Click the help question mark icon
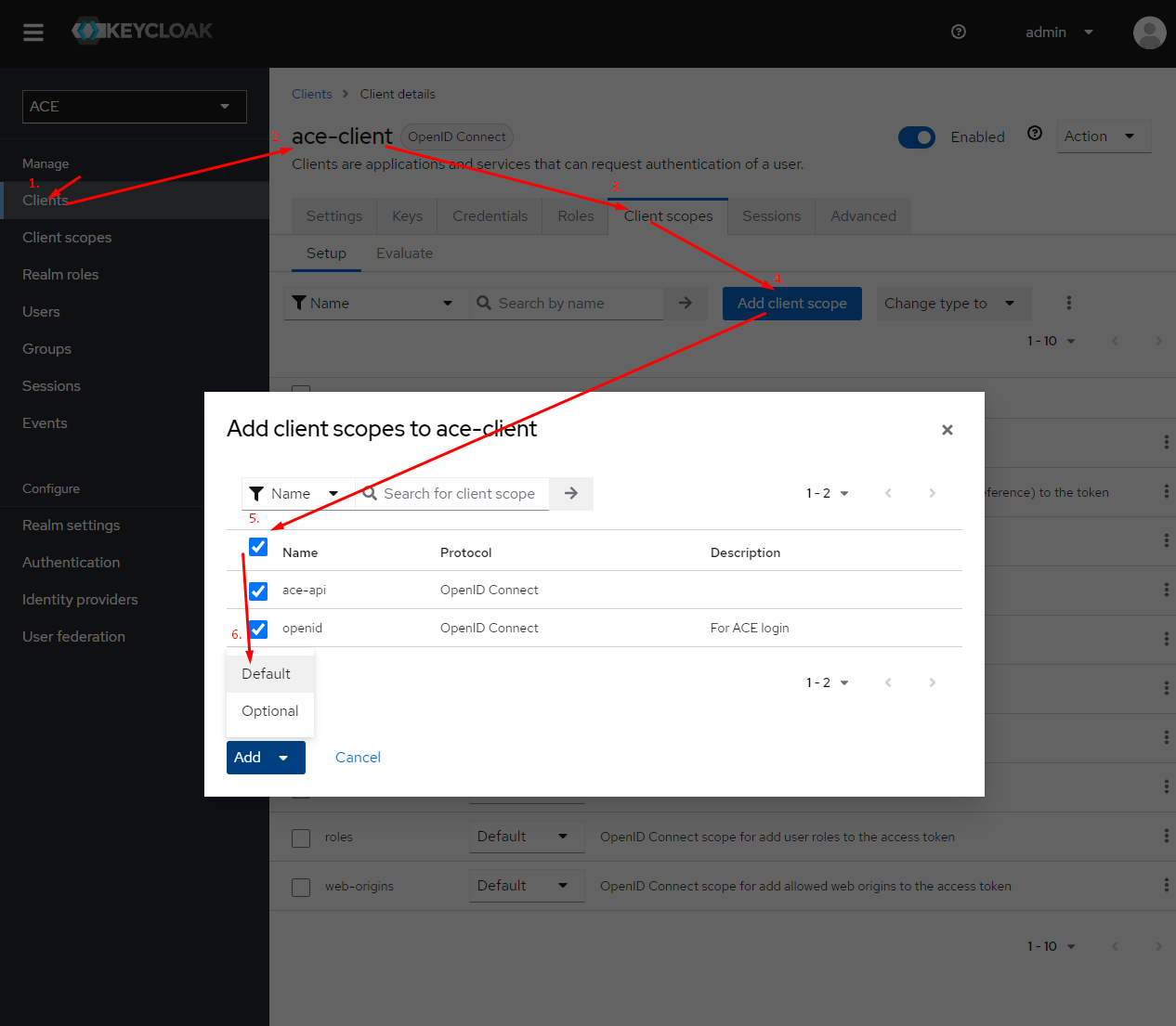The width and height of the screenshot is (1176, 1026). [958, 32]
